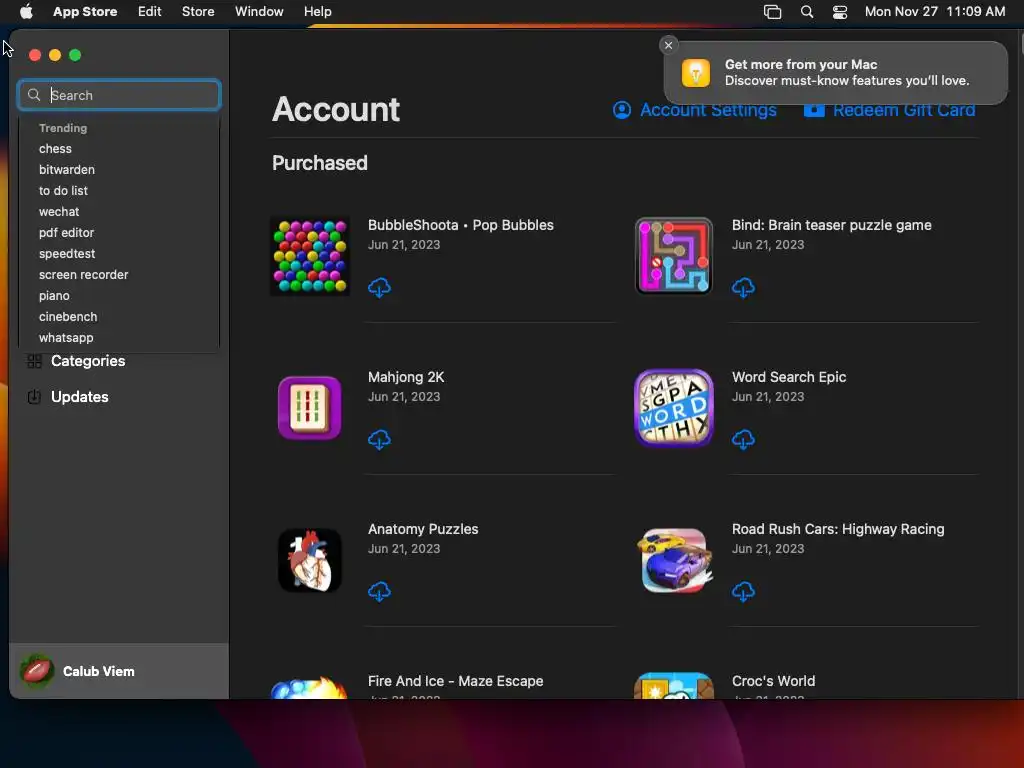Click the date and time in the menu bar
Viewport: 1024px width, 768px height.
coord(935,12)
